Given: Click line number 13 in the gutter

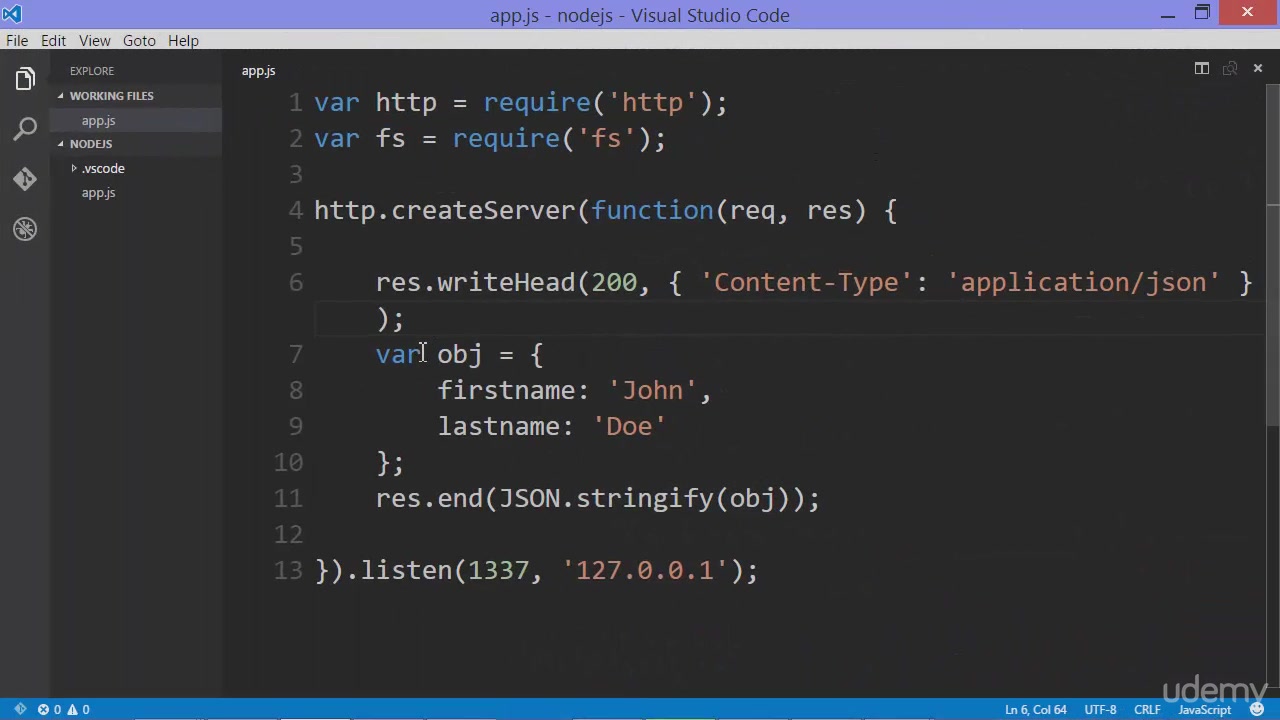Looking at the screenshot, I should (288, 570).
